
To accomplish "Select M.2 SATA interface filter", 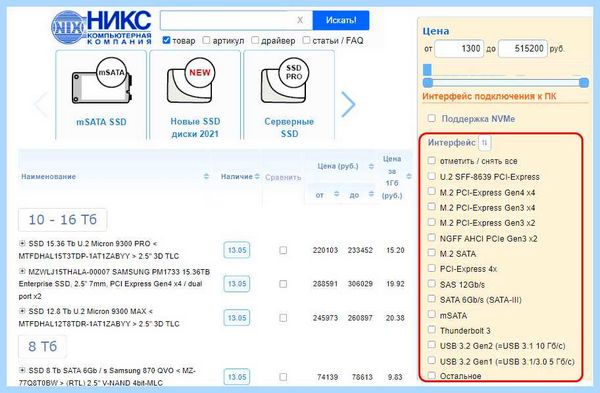I will coord(432,253).
